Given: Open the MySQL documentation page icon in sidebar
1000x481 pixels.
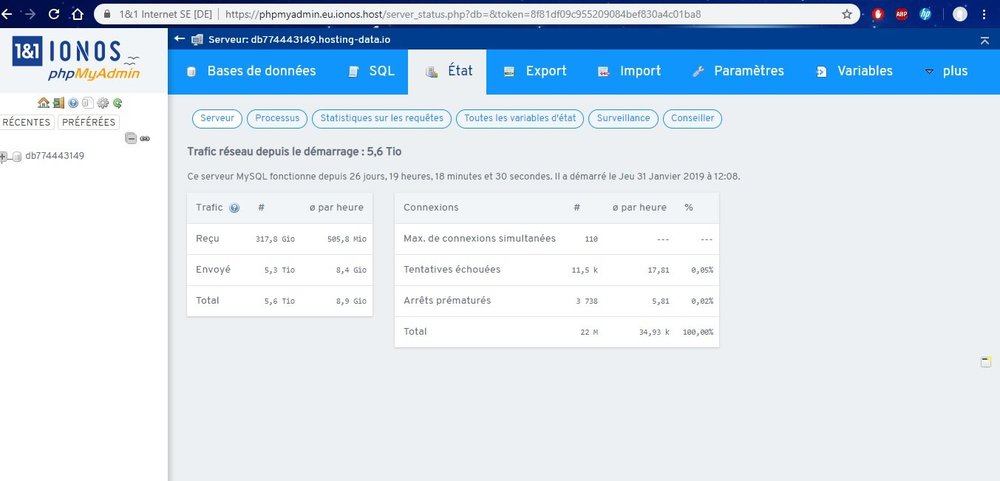Looking at the screenshot, I should (87, 103).
